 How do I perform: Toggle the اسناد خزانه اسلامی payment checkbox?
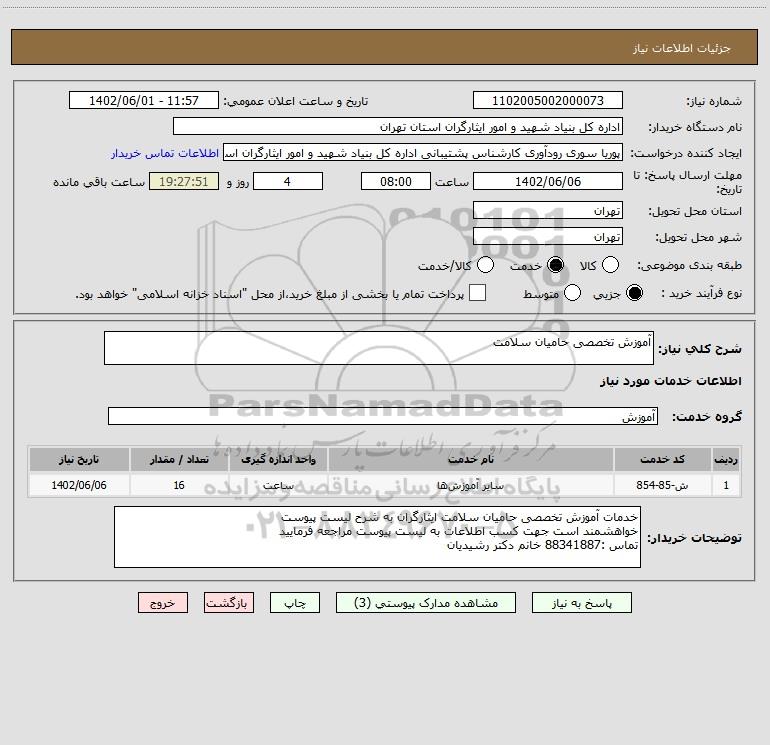477,293
